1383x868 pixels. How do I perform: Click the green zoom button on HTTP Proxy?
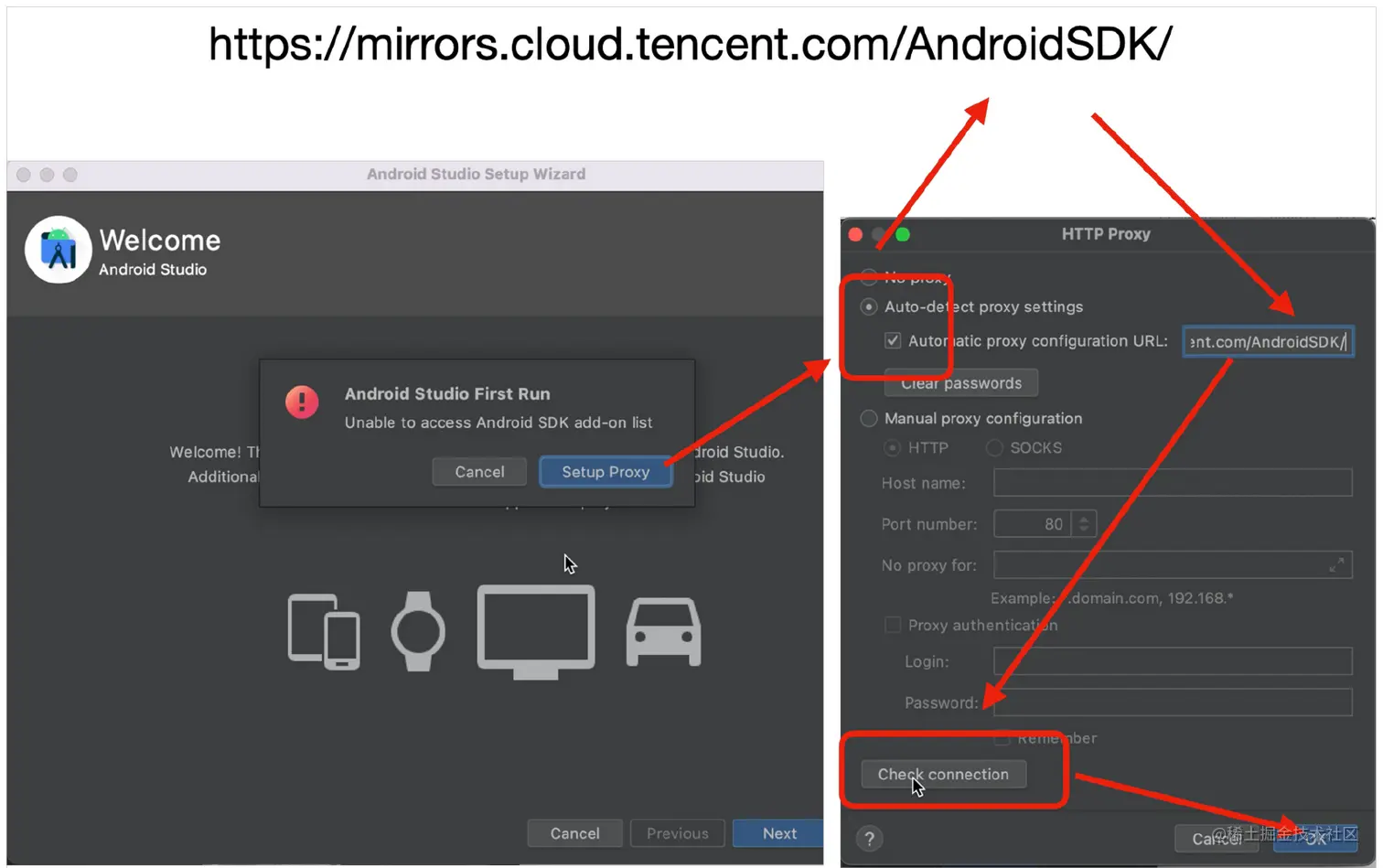coord(903,234)
